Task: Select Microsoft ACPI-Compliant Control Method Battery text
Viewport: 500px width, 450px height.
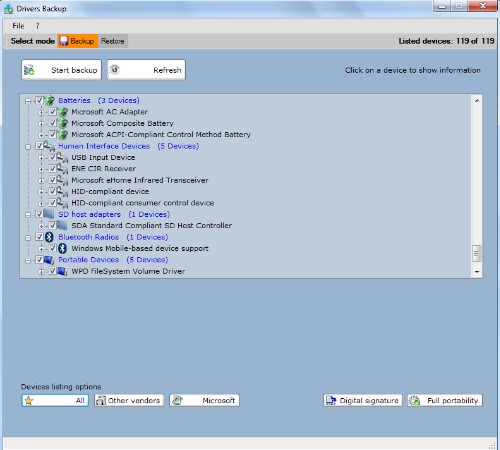Action: 161,134
